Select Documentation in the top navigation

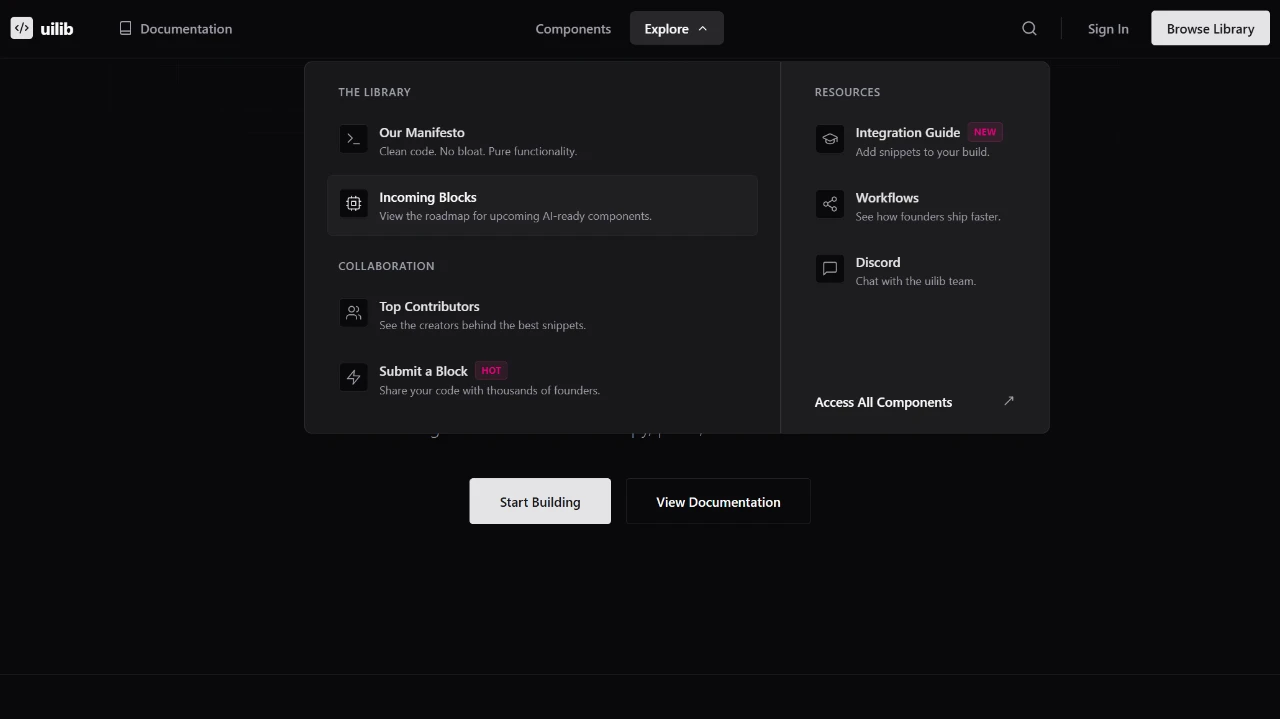[184, 28]
